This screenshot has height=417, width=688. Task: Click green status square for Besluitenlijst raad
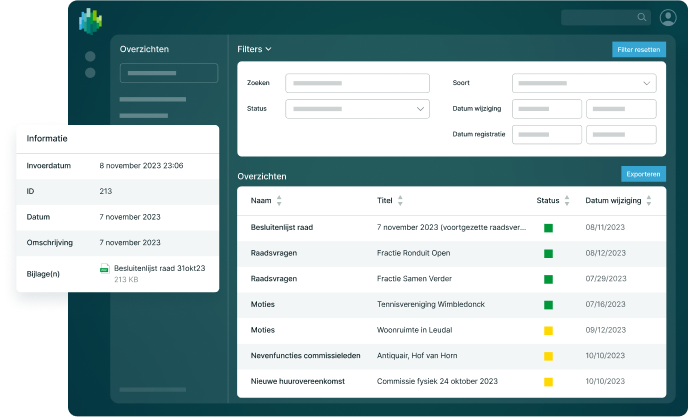click(x=548, y=228)
